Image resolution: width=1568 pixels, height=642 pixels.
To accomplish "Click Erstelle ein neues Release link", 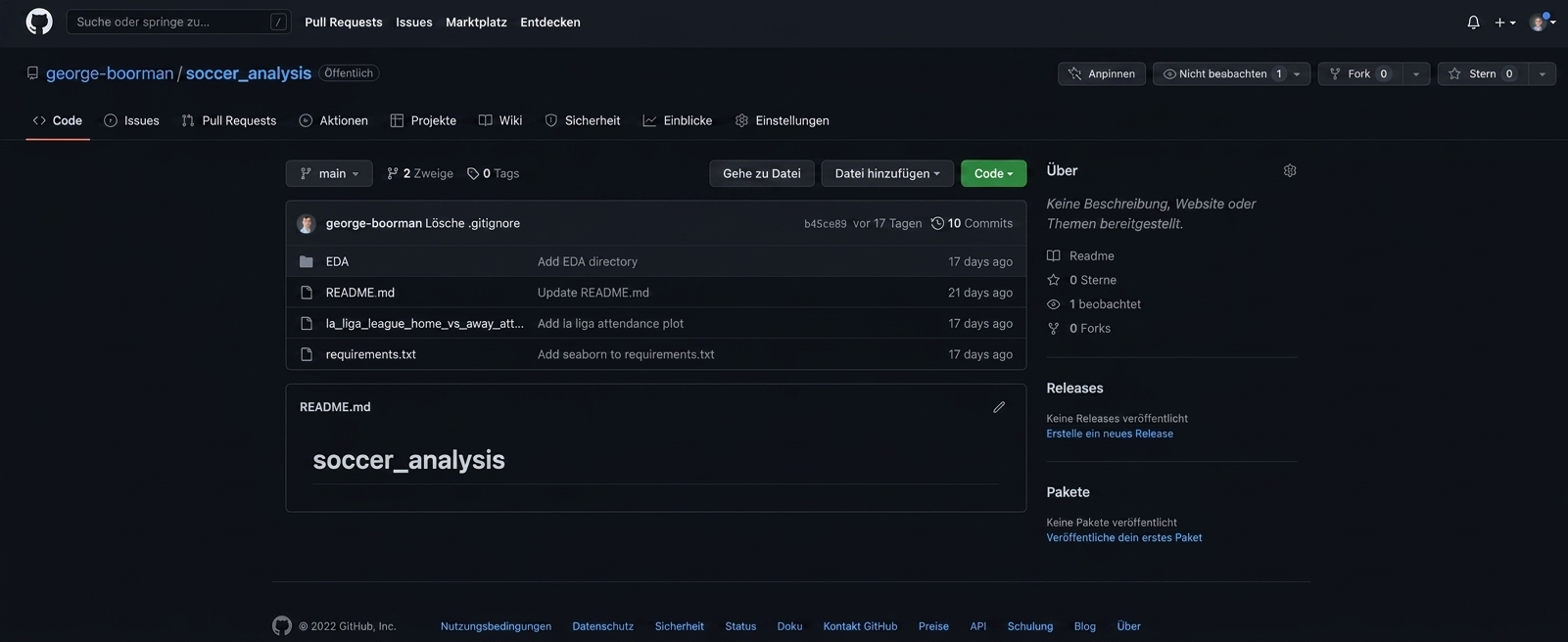I will 1110,434.
